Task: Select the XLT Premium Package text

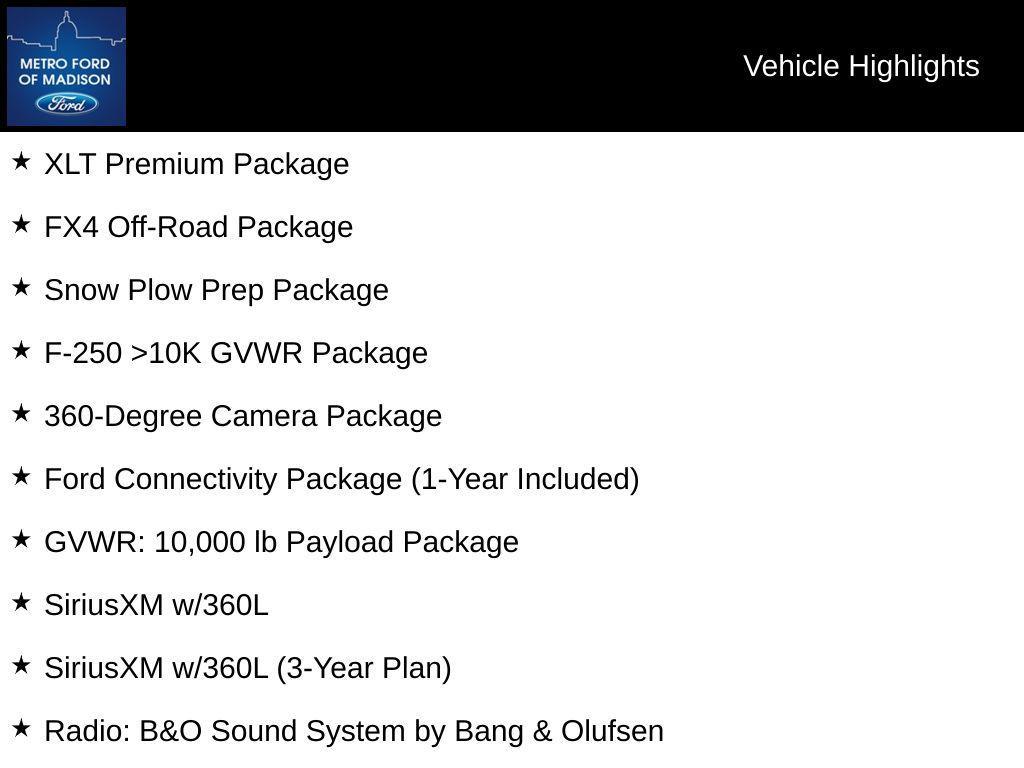Action: tap(197, 164)
